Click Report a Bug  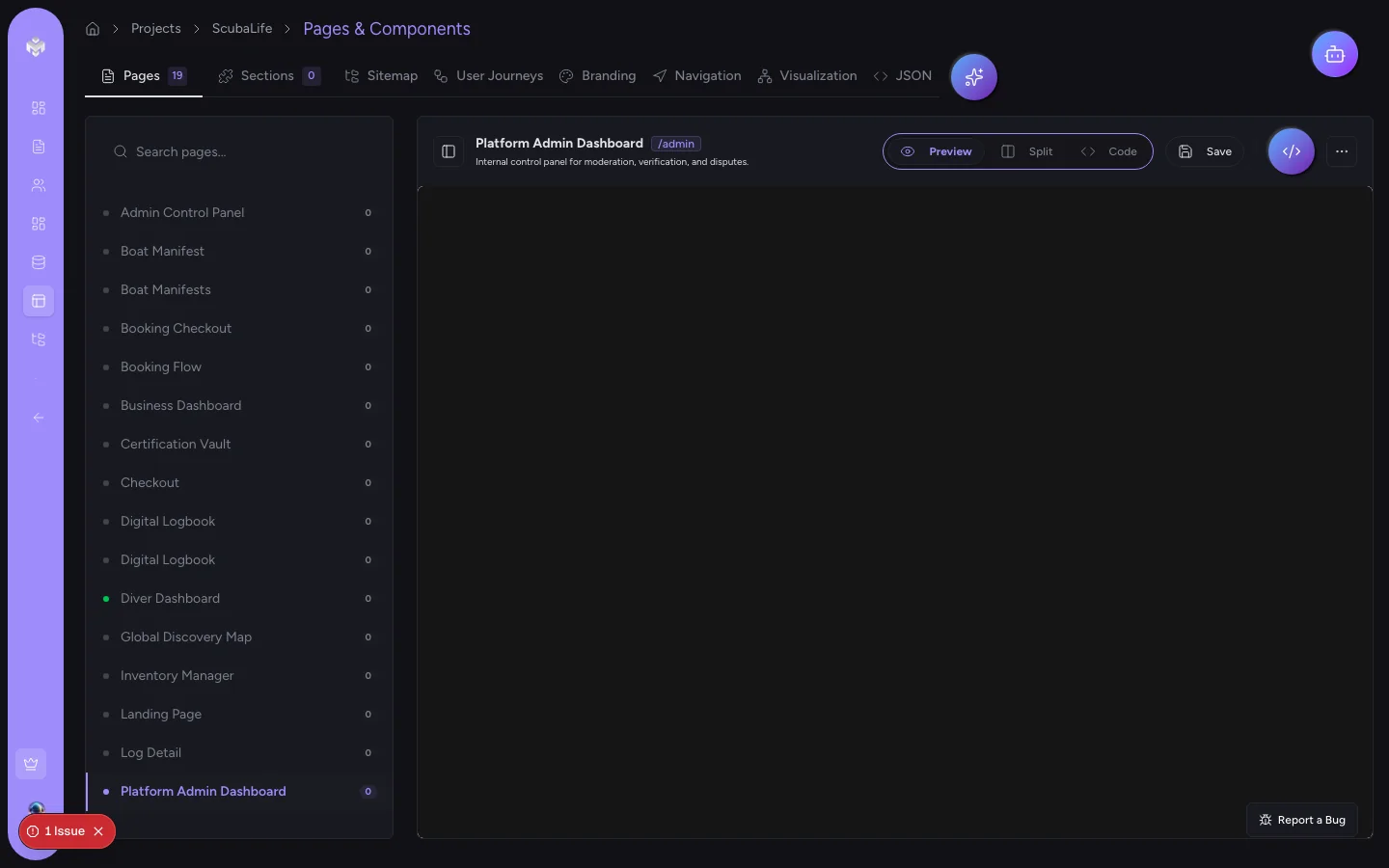point(1301,820)
